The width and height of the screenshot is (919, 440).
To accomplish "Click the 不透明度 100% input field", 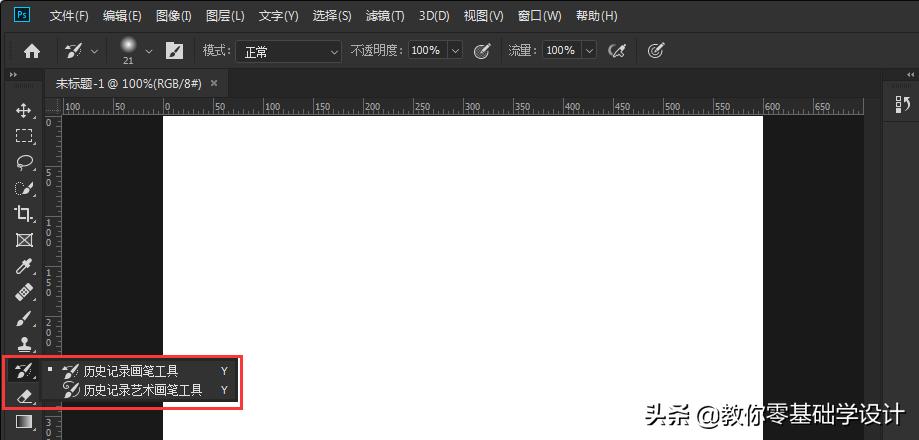I will (x=427, y=51).
